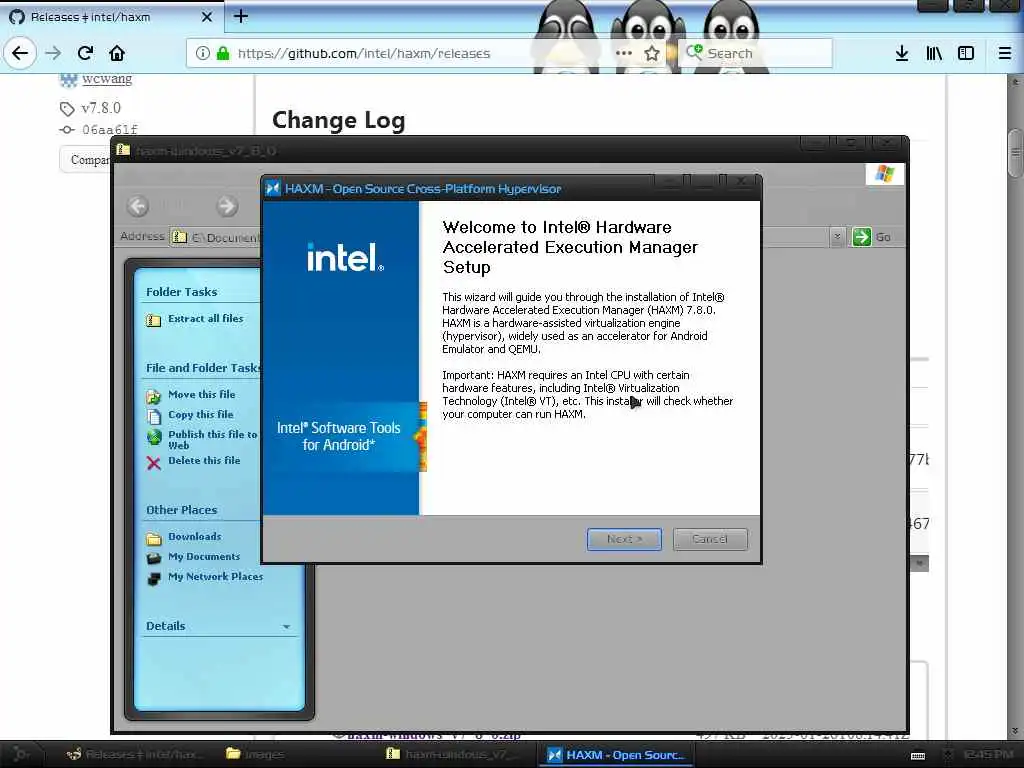Screen dimensions: 1024x768
Task: Close the Releases intel/haxm tab
Action: click(207, 17)
